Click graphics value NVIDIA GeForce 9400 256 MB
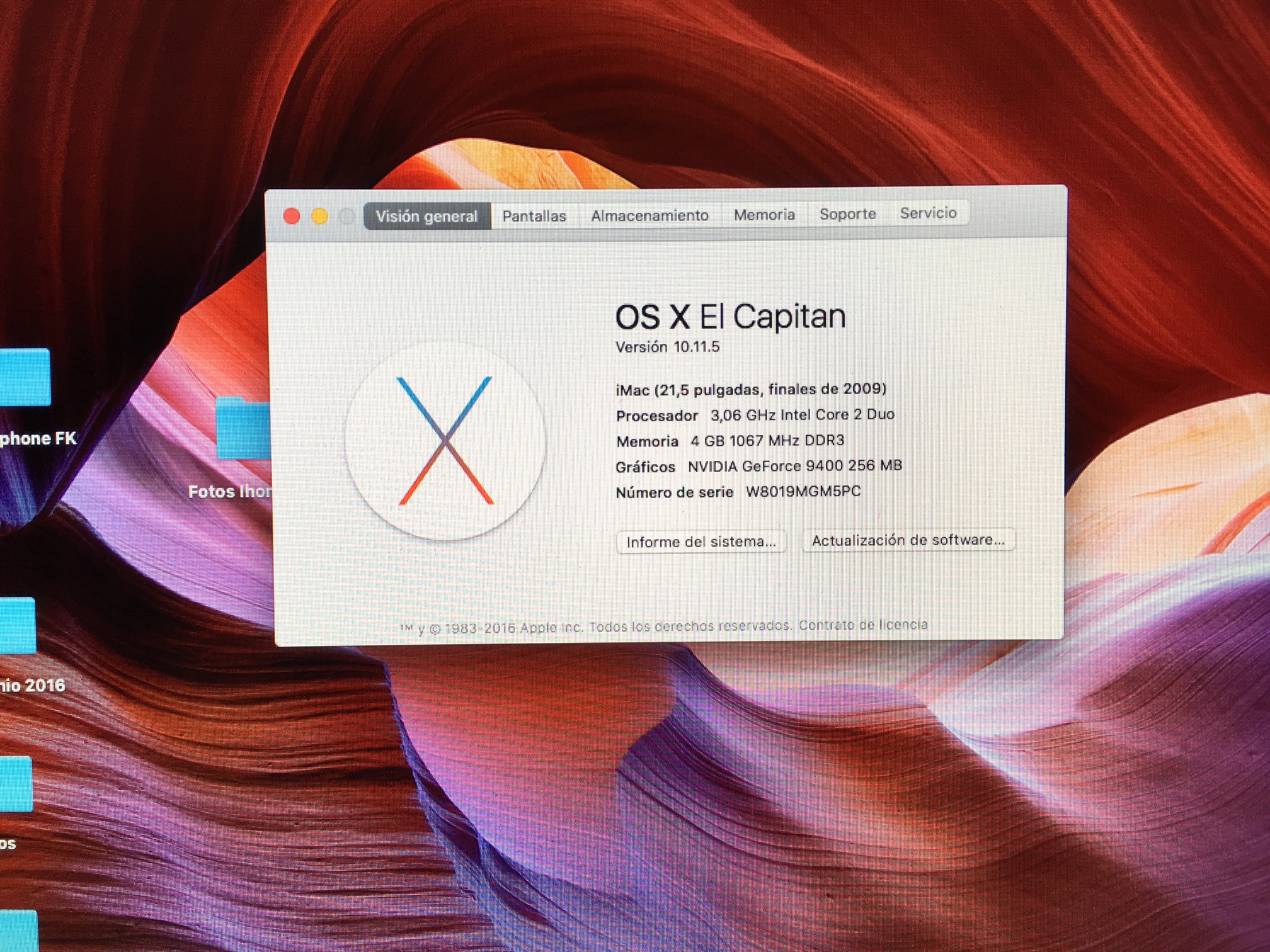 (x=795, y=466)
